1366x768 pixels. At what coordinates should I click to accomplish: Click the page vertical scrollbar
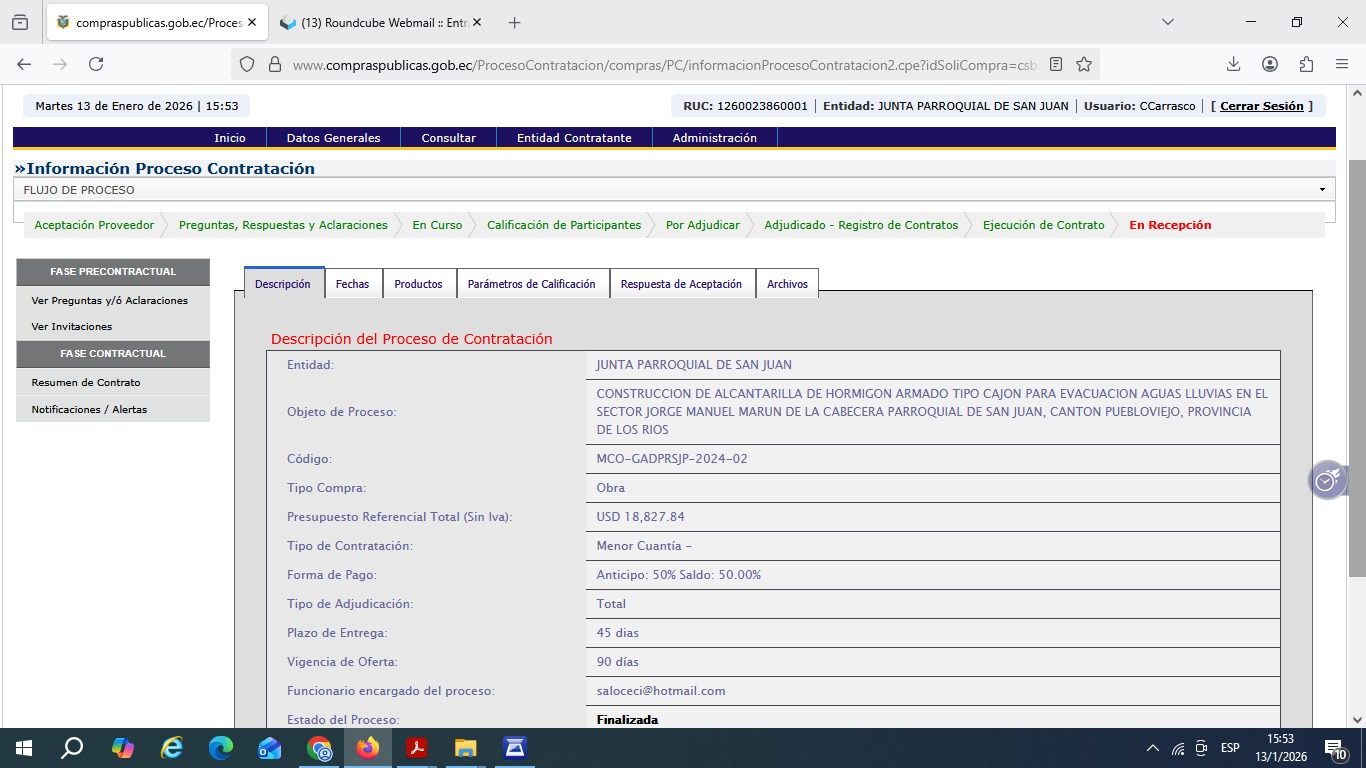[1357, 400]
